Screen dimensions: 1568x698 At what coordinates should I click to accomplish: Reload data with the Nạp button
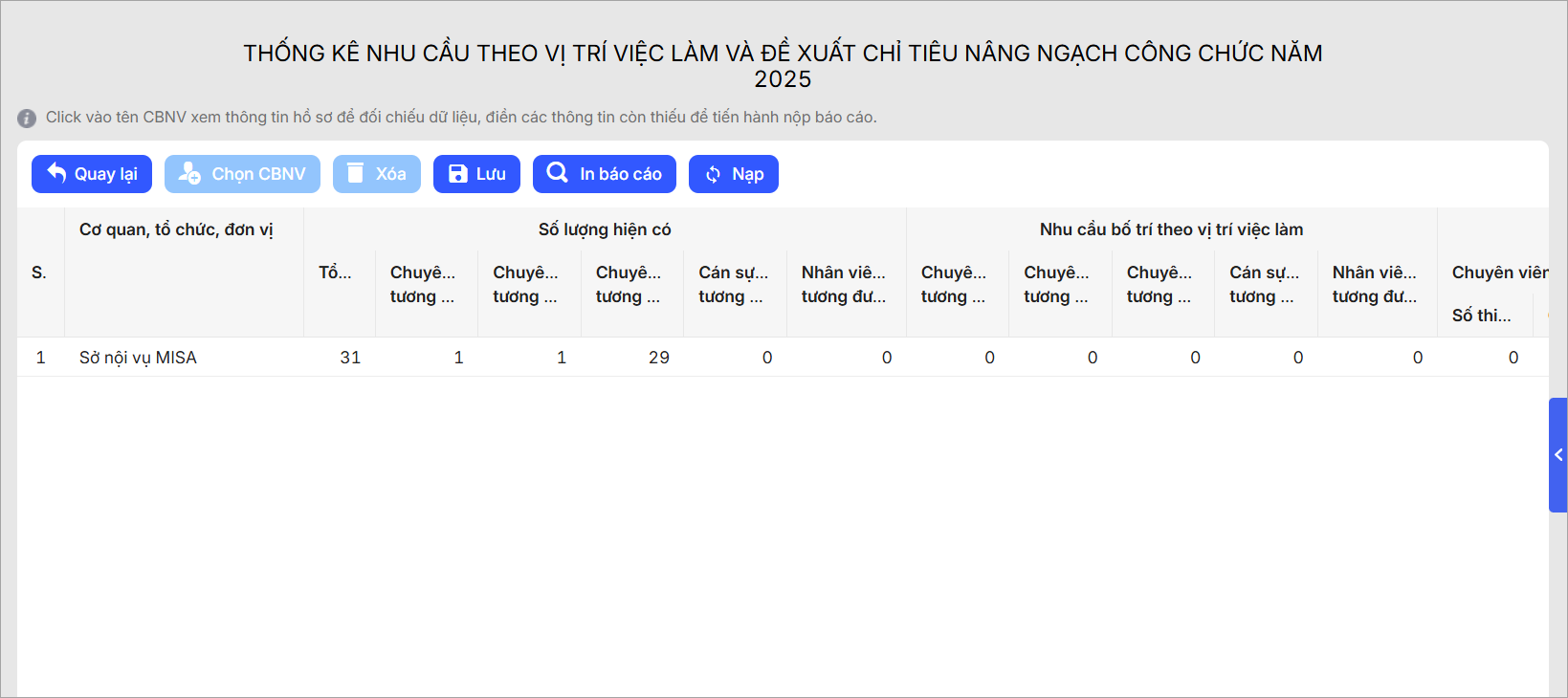[733, 174]
